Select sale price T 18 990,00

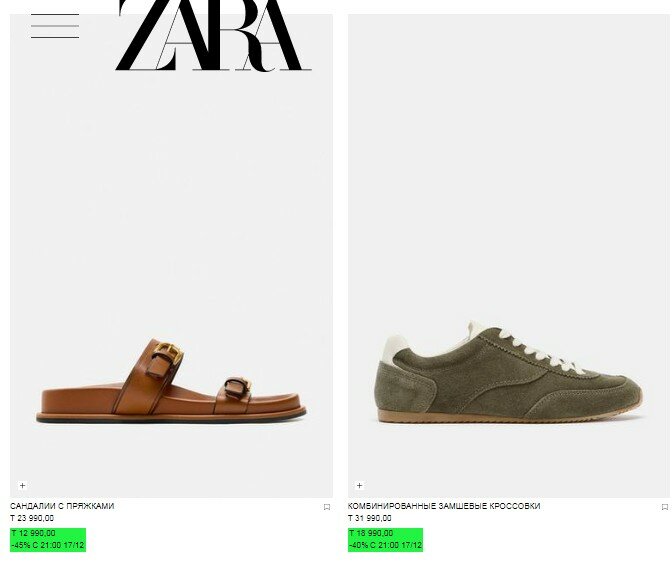tap(371, 533)
